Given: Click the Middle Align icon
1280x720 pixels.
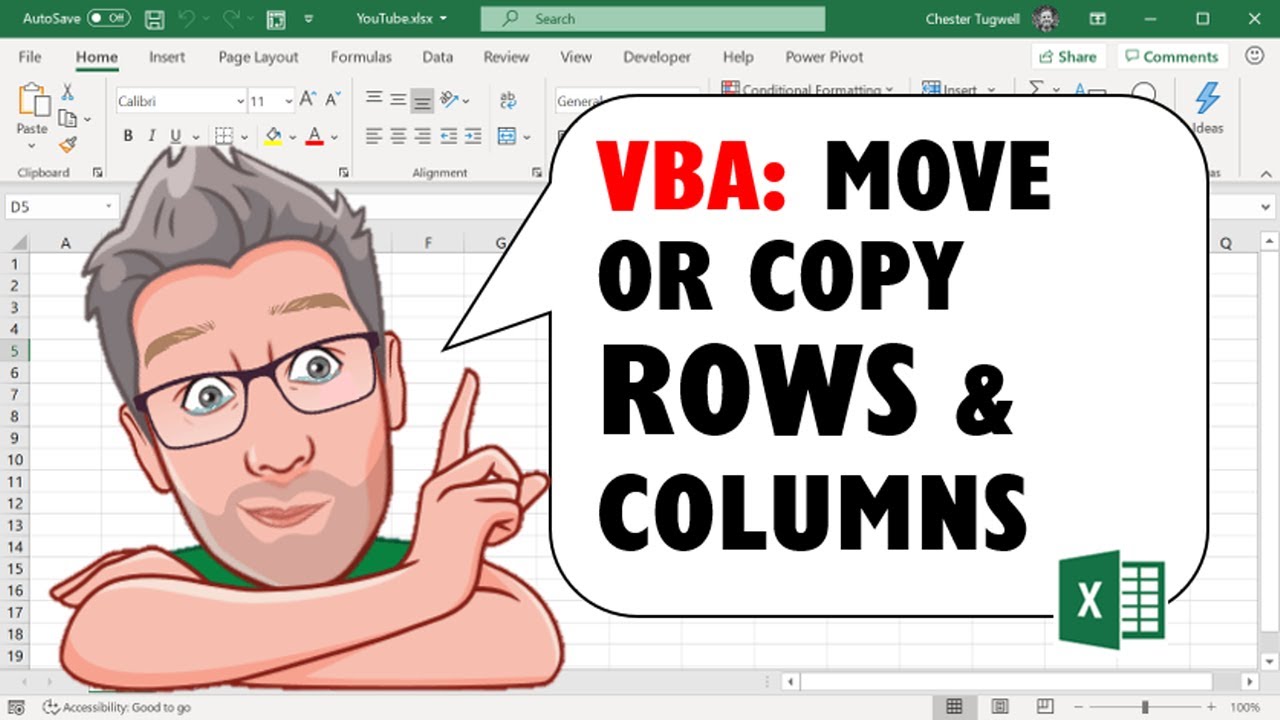Looking at the screenshot, I should 398,100.
